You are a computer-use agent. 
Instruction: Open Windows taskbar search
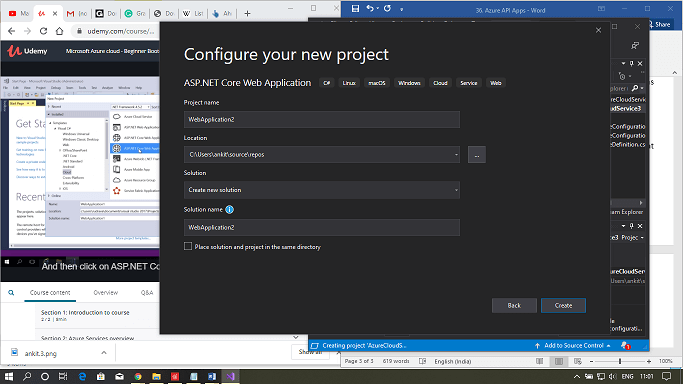(27, 376)
